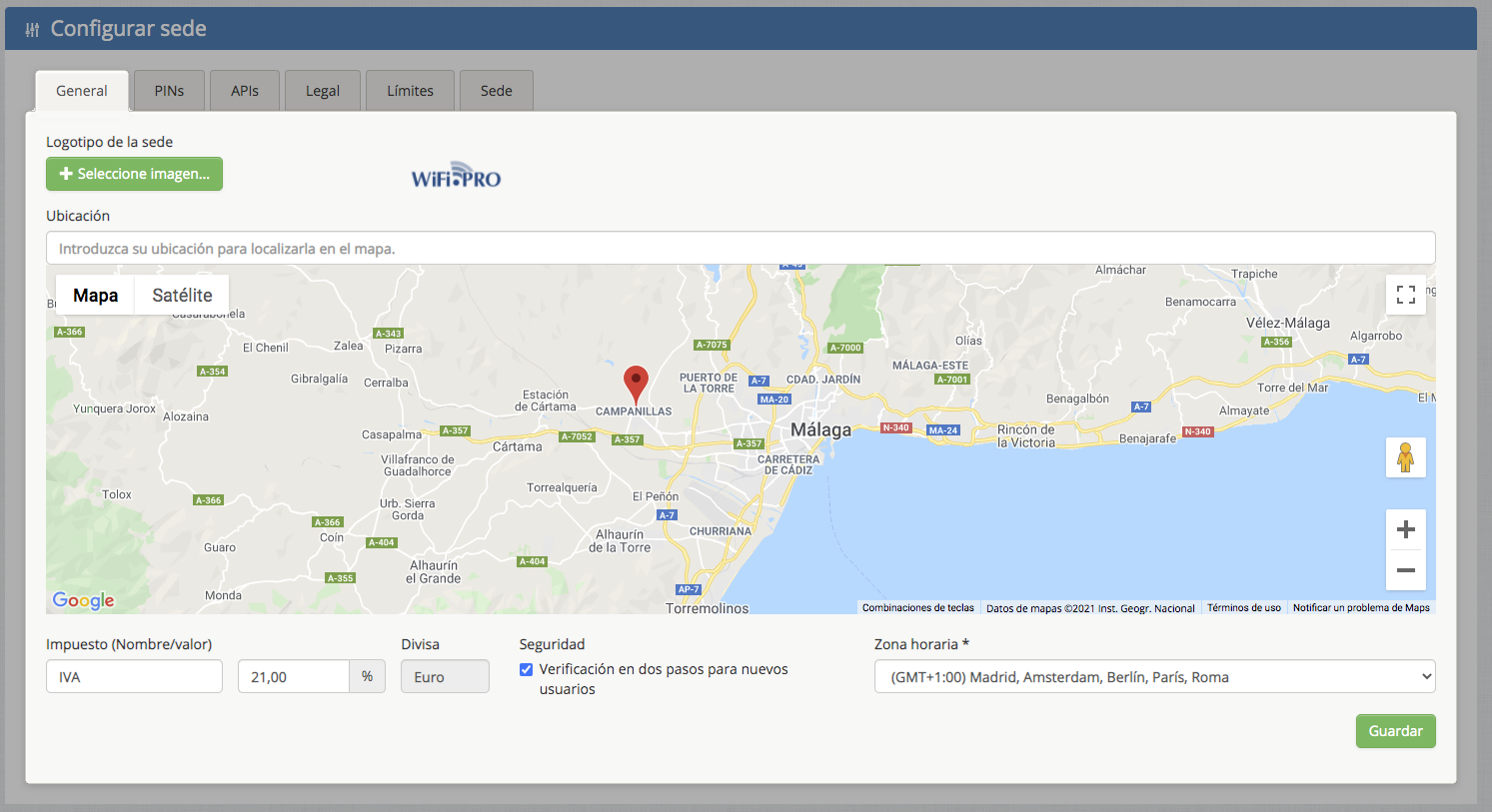The width and height of the screenshot is (1492, 812).
Task: Click the WiFi.PRO logo image
Action: coord(456,176)
